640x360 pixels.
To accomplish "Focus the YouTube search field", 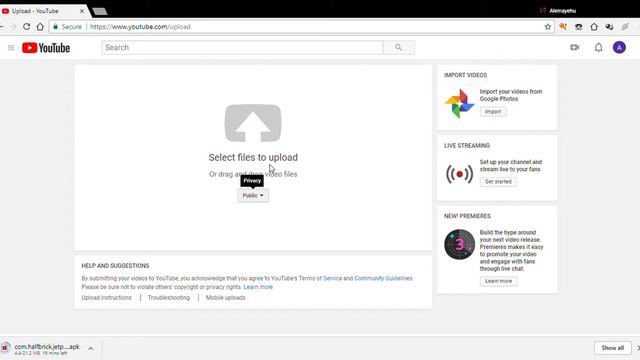I will tap(242, 47).
